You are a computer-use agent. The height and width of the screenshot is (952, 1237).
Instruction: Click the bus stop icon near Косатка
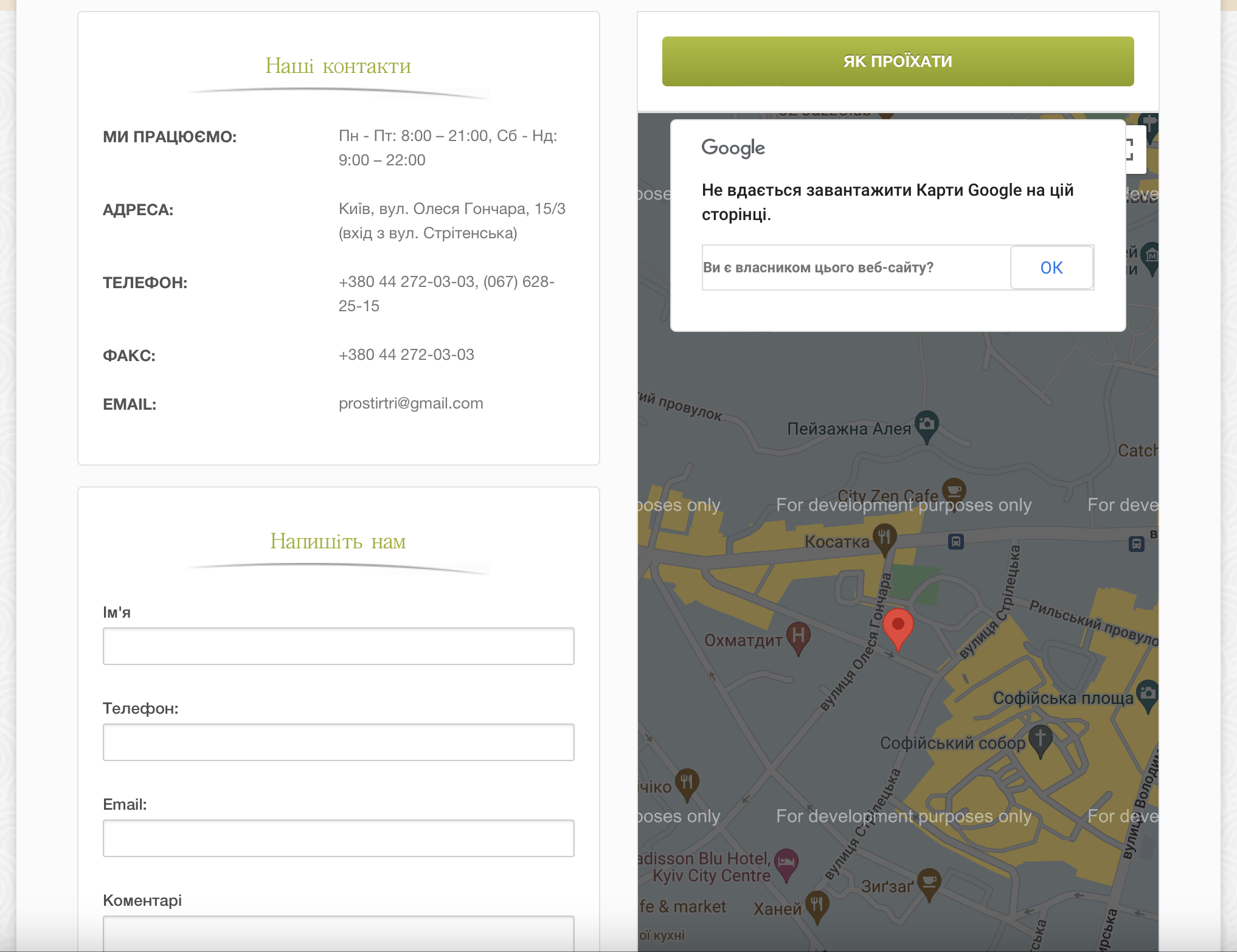(955, 541)
